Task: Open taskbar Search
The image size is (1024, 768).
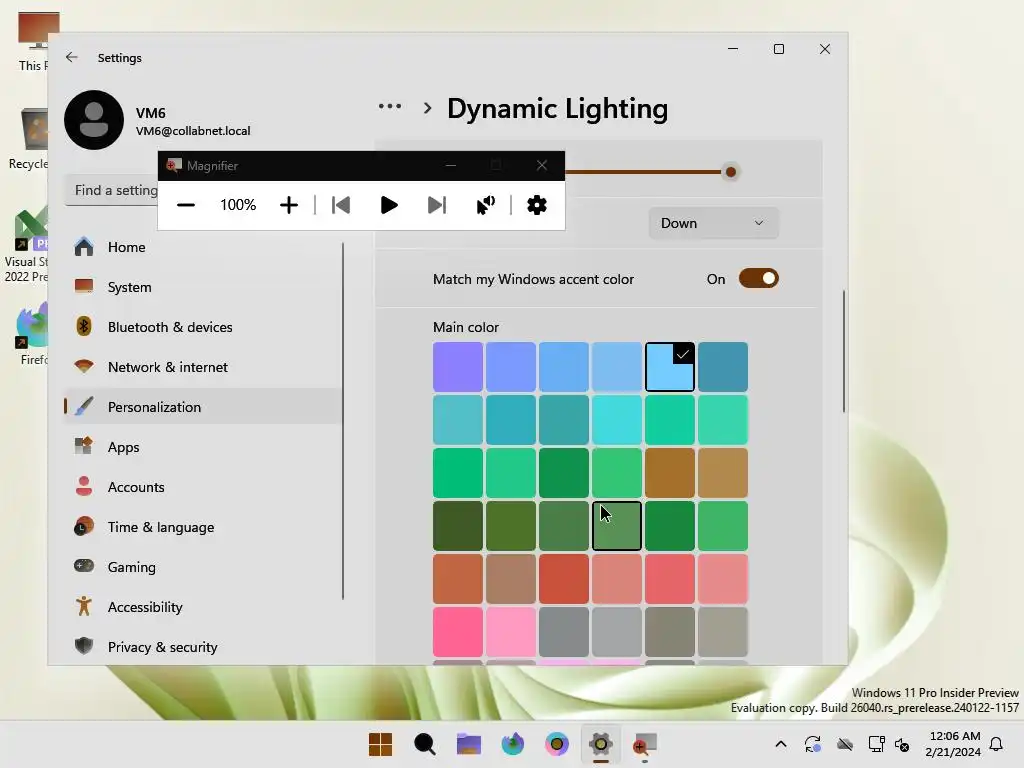Action: tap(424, 744)
